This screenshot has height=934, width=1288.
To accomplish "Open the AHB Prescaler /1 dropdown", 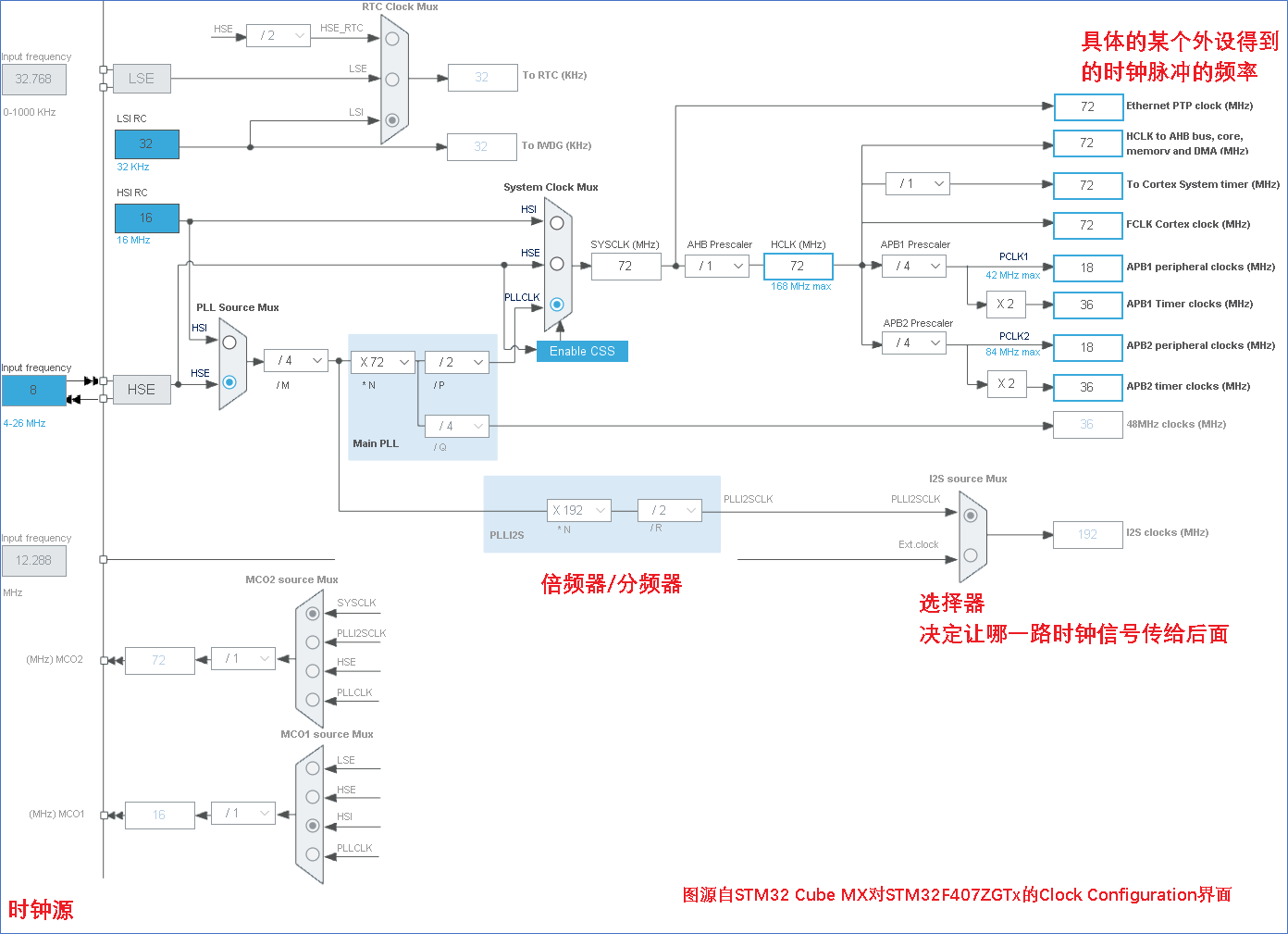I will click(717, 267).
